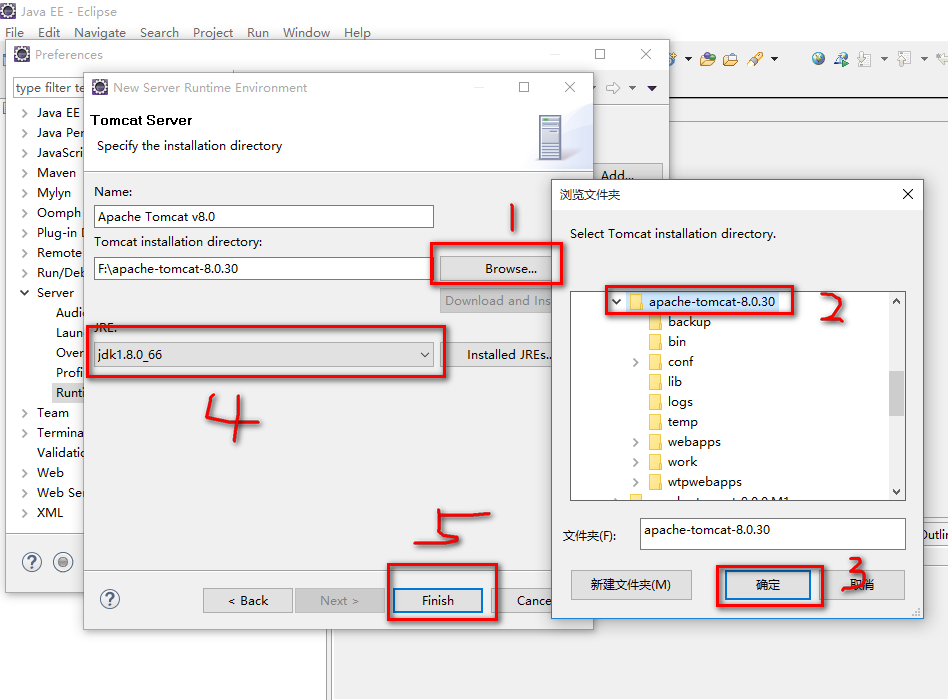Click the Tomcat installation directory field
The height and width of the screenshot is (700, 948).
[261, 268]
